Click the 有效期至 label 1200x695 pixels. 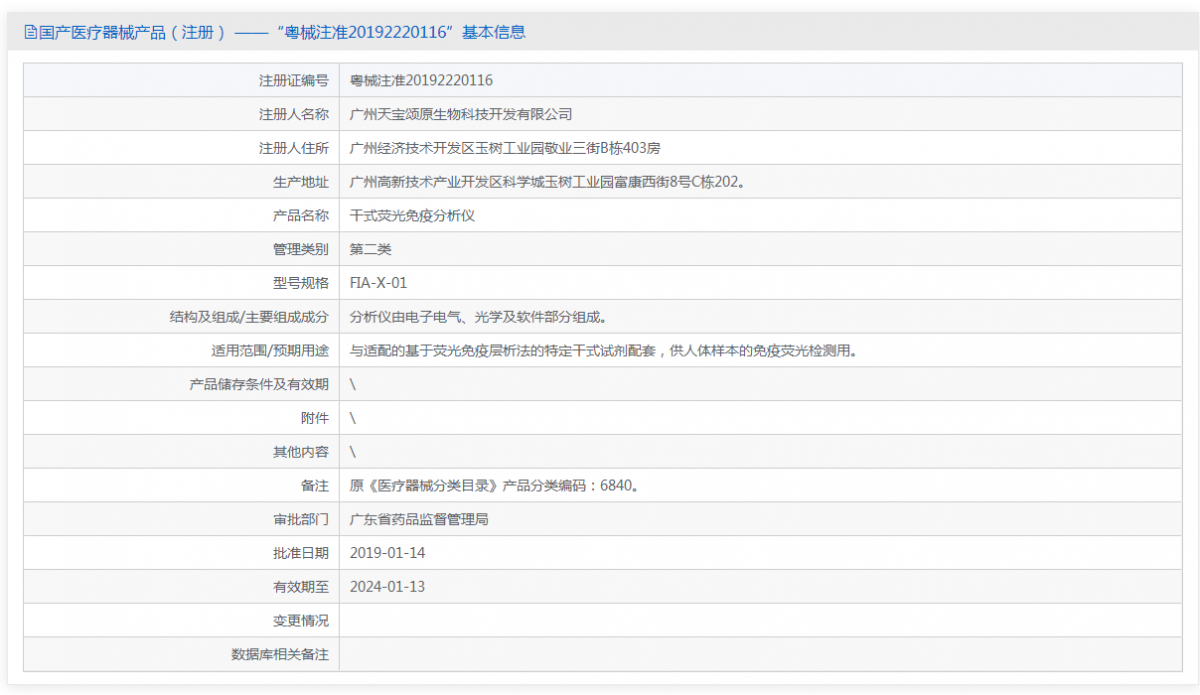tap(301, 587)
